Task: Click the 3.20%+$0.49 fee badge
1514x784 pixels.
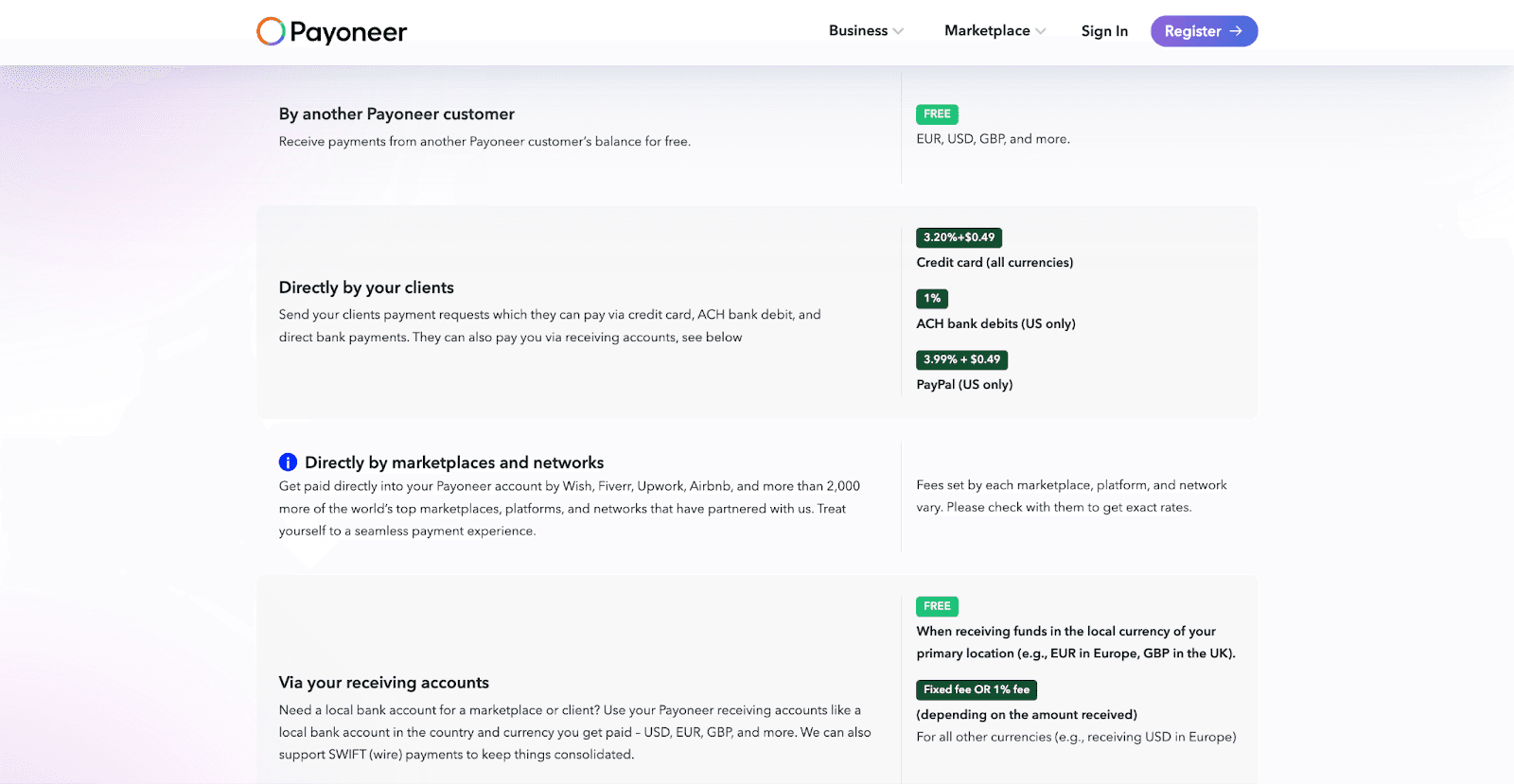Action: [959, 237]
